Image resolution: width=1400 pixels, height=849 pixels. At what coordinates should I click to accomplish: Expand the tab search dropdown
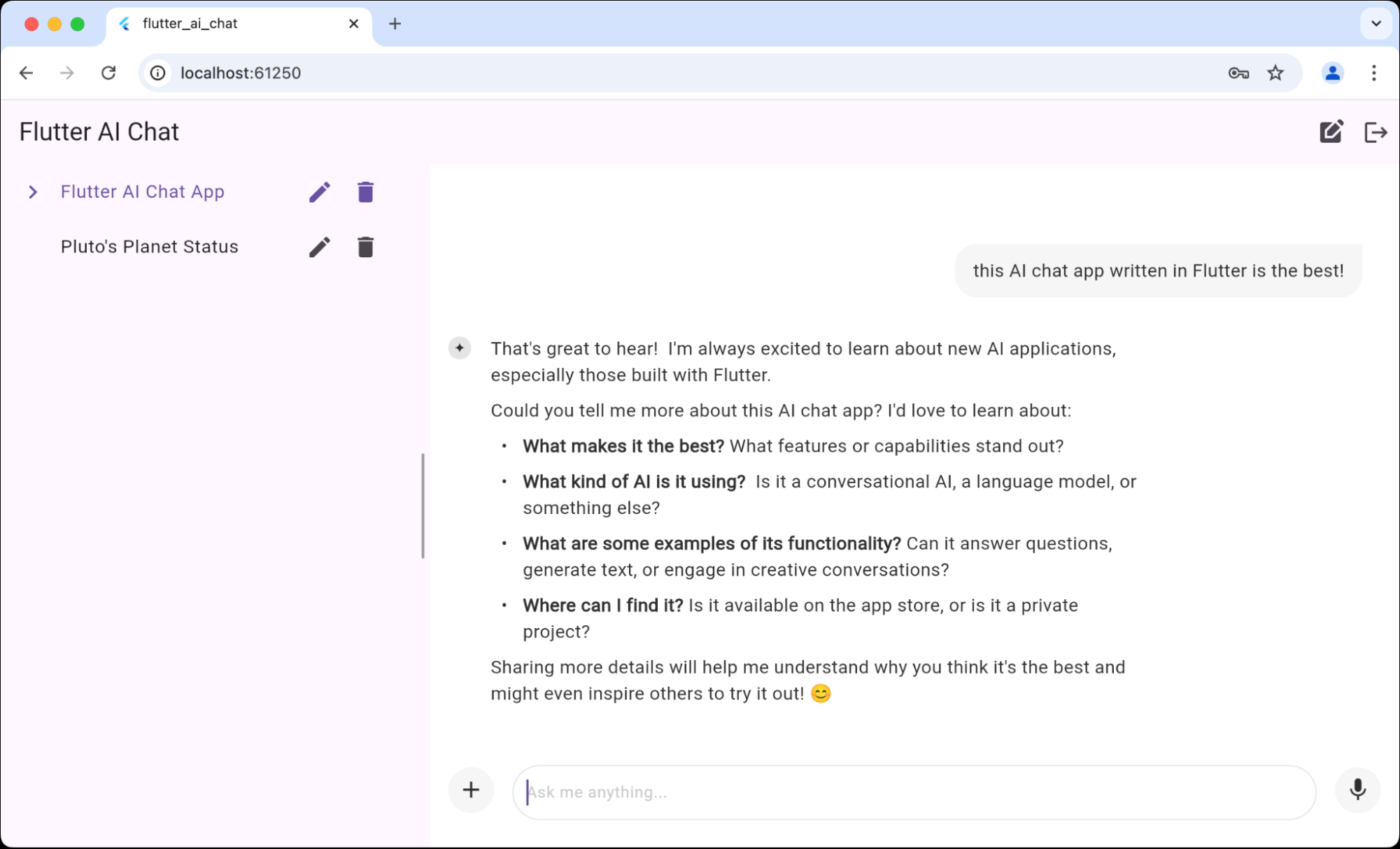coord(1376,24)
